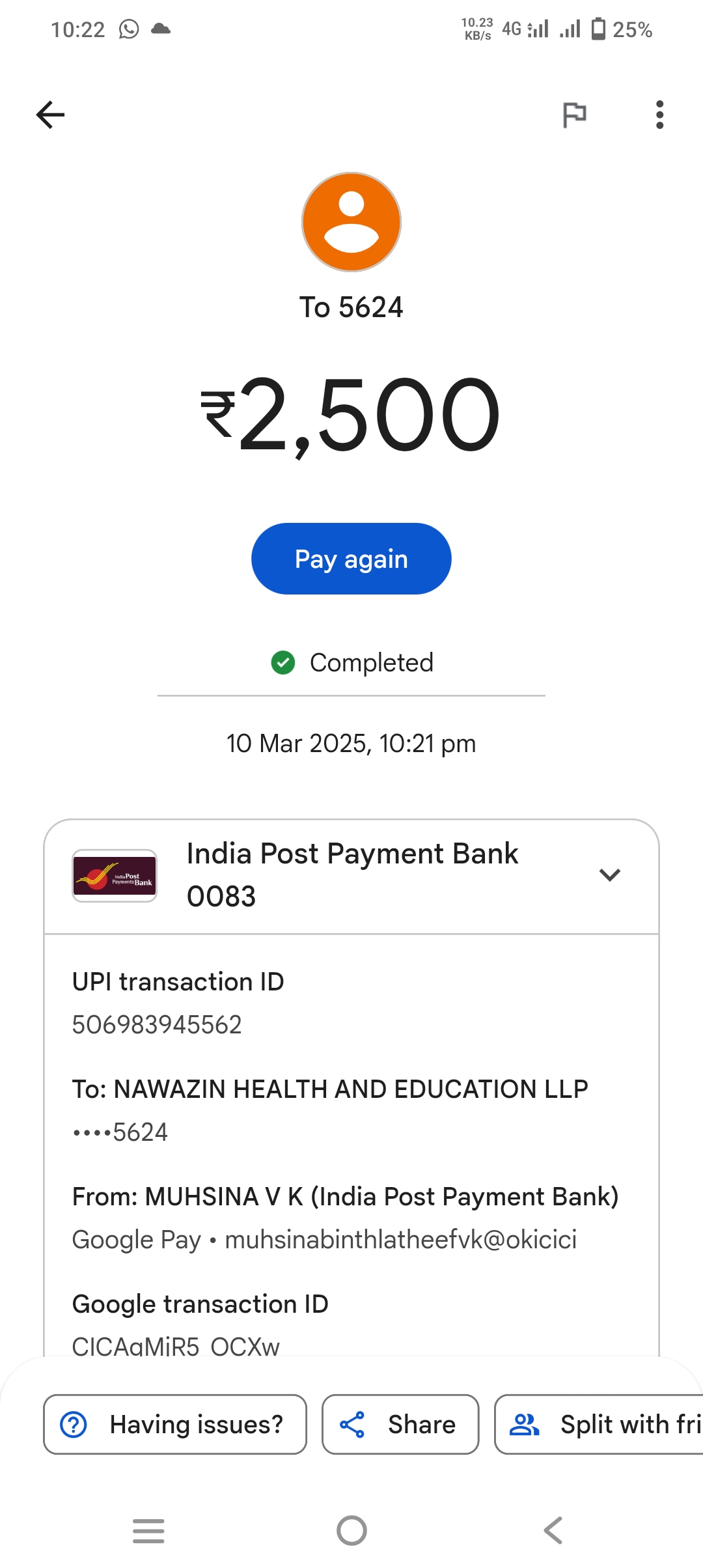Tap the share network icon
703x1568 pixels.
352,1424
